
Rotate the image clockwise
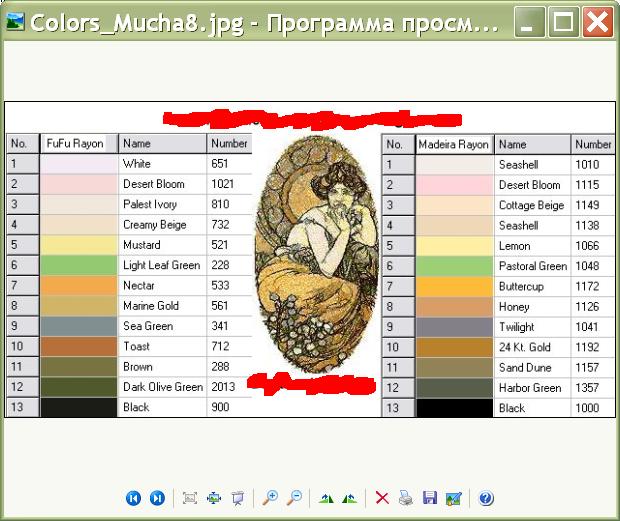click(326, 498)
